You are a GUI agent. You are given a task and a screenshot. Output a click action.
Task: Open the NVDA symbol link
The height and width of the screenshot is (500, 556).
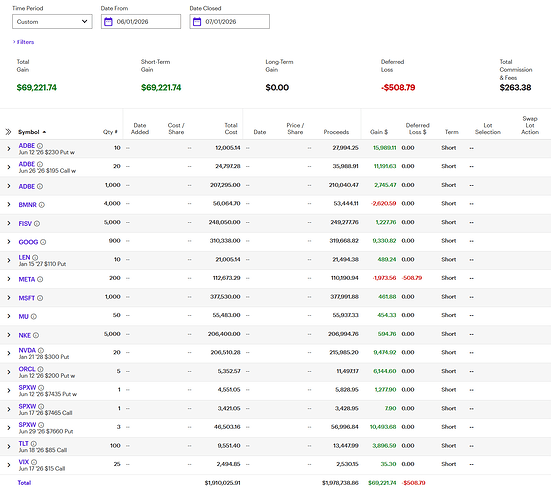point(27,351)
